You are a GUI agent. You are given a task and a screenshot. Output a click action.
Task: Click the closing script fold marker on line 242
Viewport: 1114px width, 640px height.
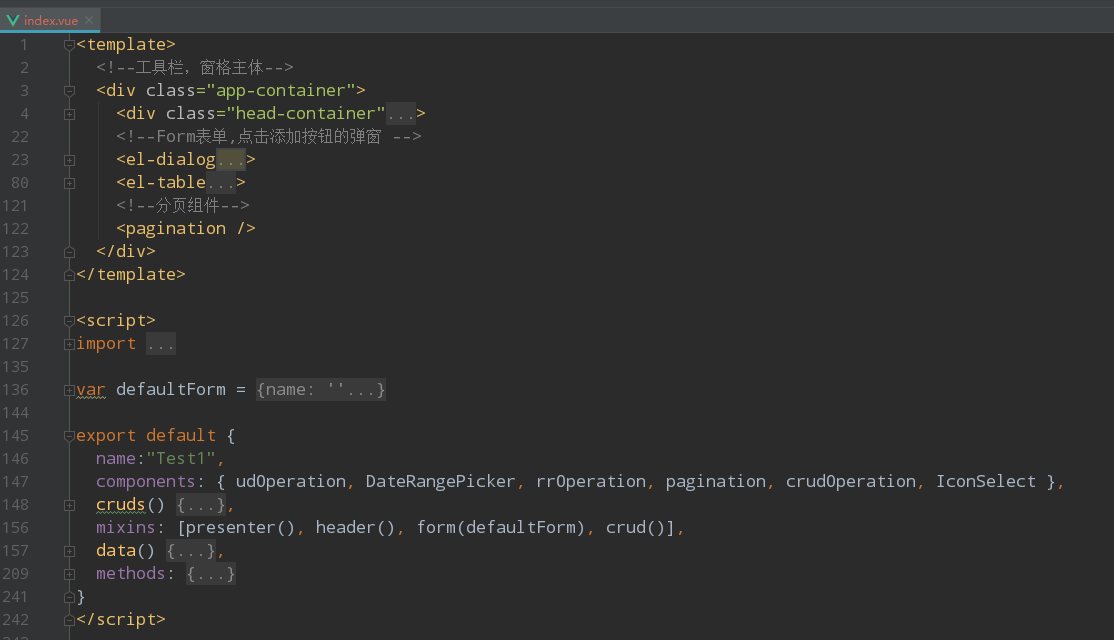69,620
